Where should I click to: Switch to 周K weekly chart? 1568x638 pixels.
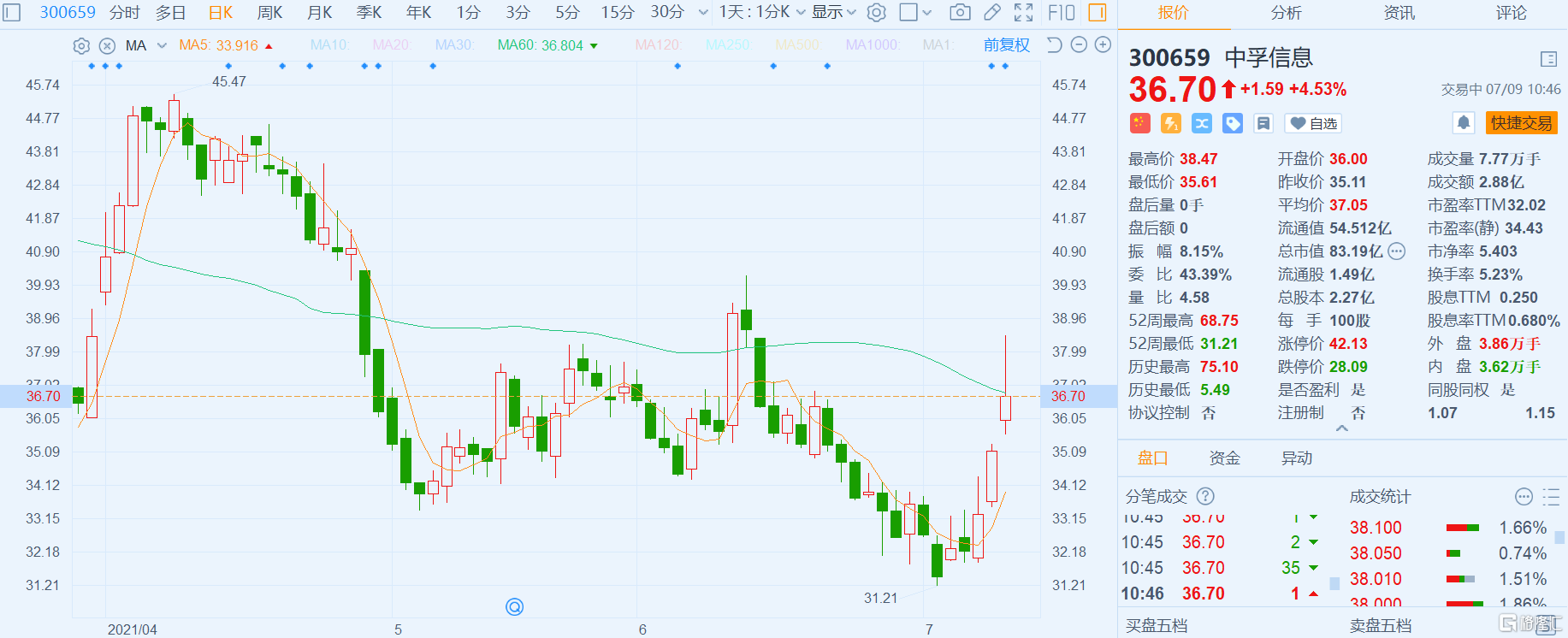(x=270, y=12)
